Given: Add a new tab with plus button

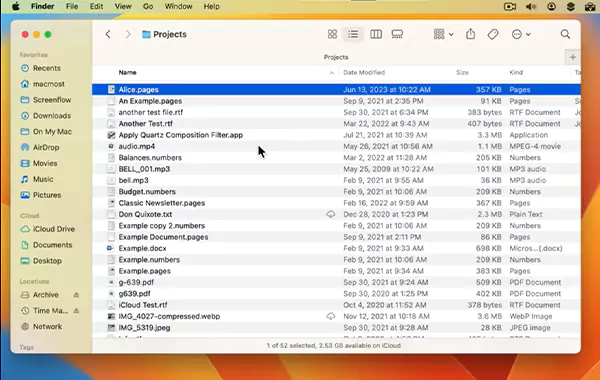Looking at the screenshot, I should tap(572, 57).
